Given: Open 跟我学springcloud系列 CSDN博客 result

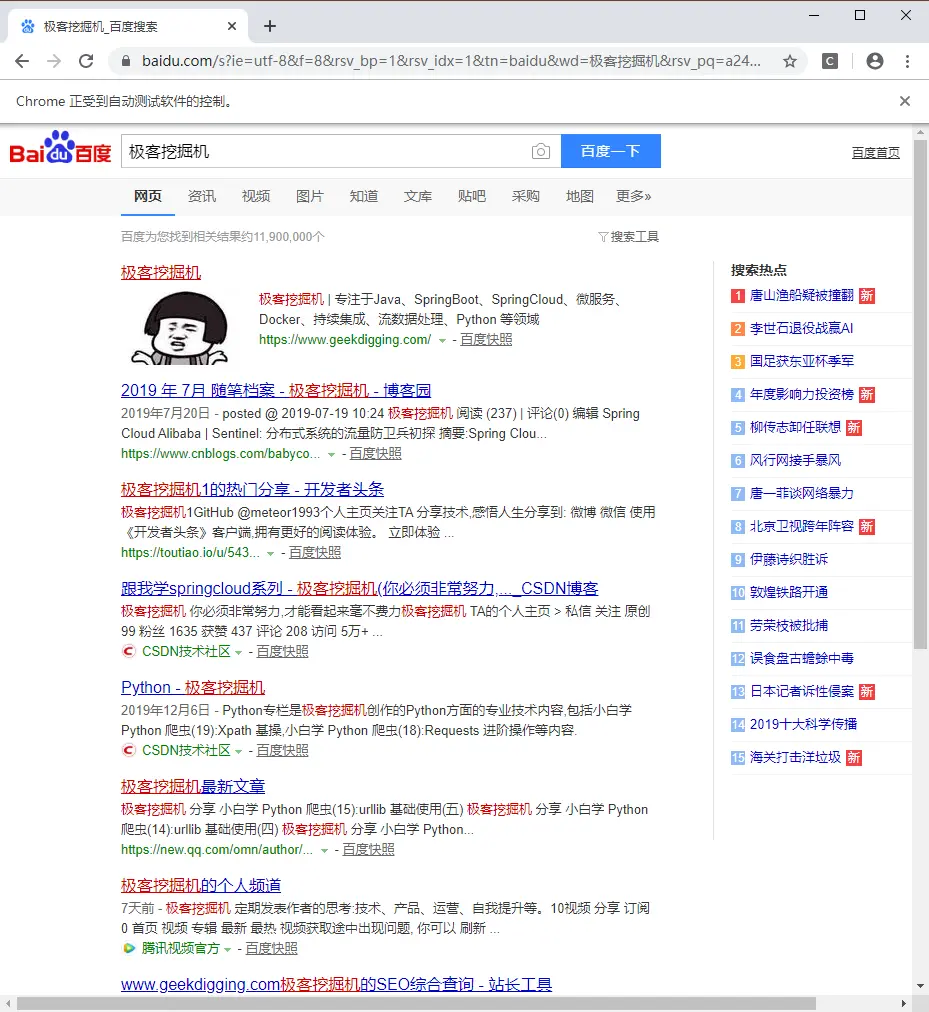Looking at the screenshot, I should pos(360,589).
